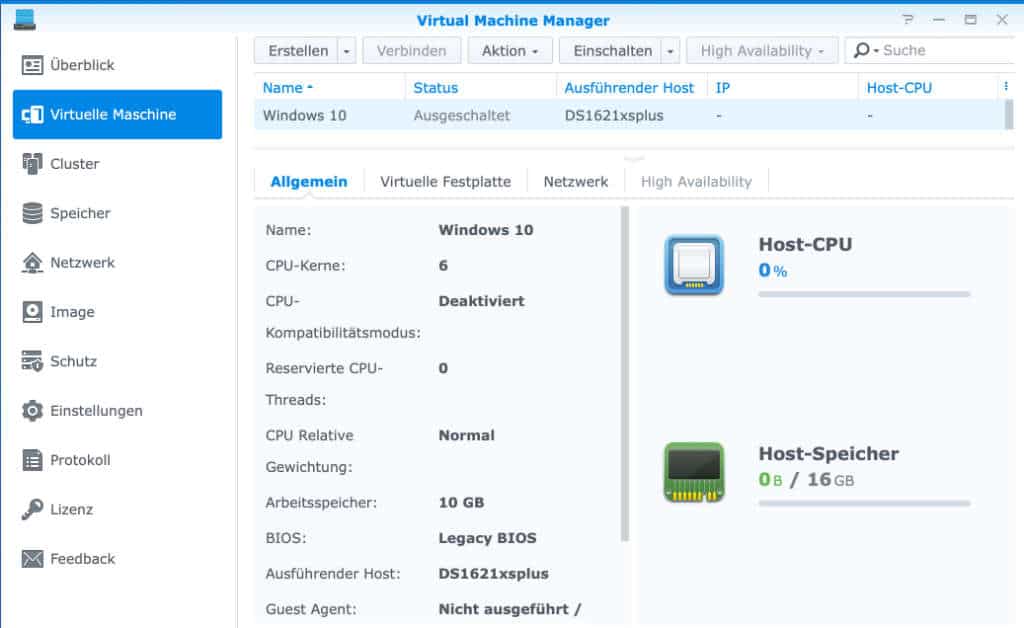Open the Aktion dropdown menu

click(x=510, y=51)
